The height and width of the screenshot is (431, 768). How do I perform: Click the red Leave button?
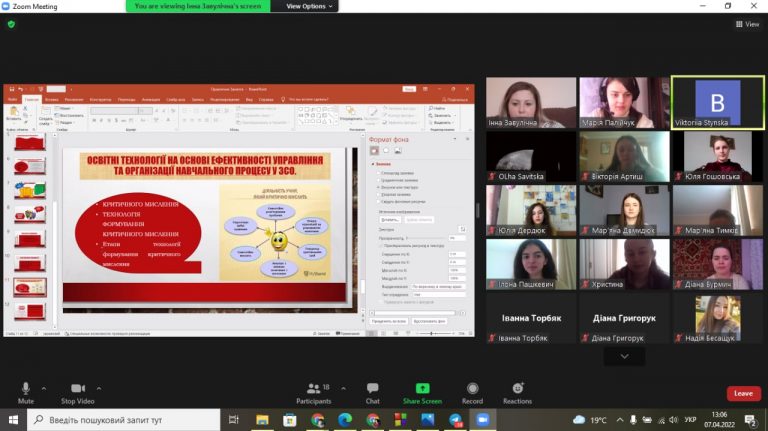[744, 393]
